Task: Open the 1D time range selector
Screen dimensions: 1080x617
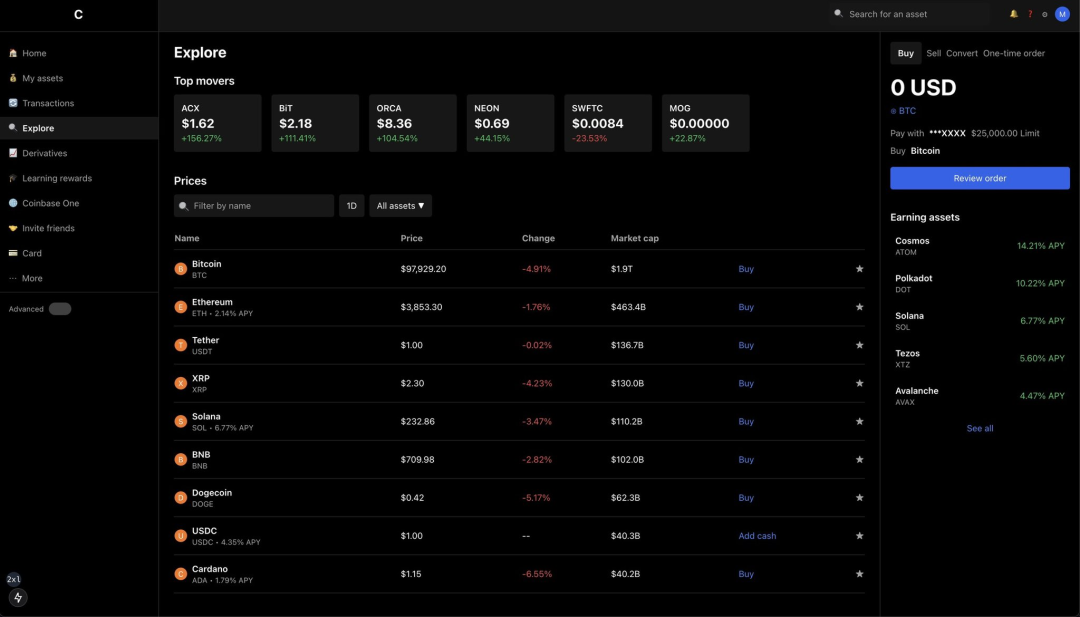Action: [351, 206]
